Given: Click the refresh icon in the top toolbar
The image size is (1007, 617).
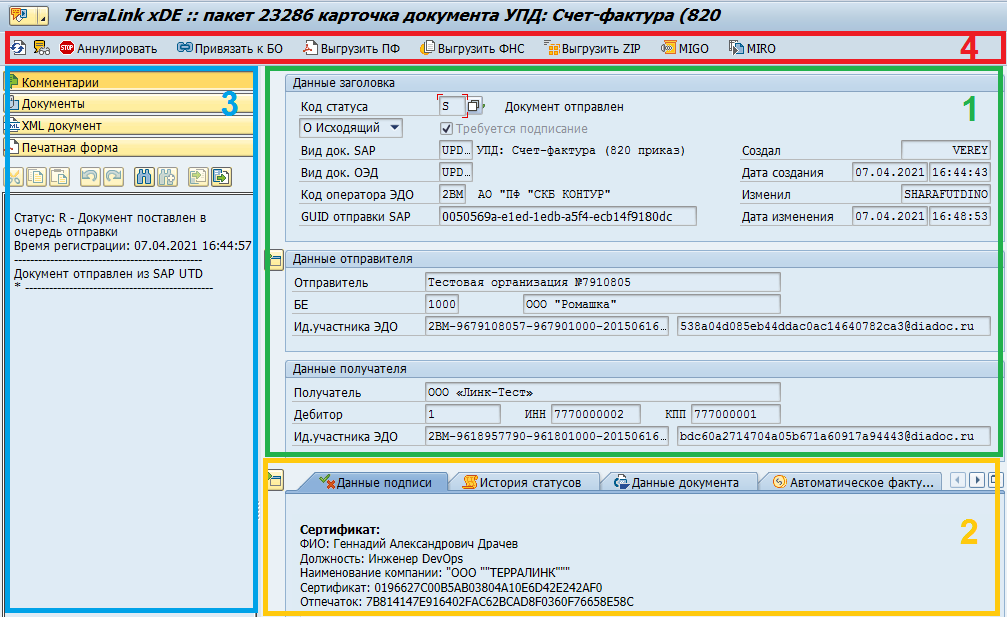Looking at the screenshot, I should (18, 48).
